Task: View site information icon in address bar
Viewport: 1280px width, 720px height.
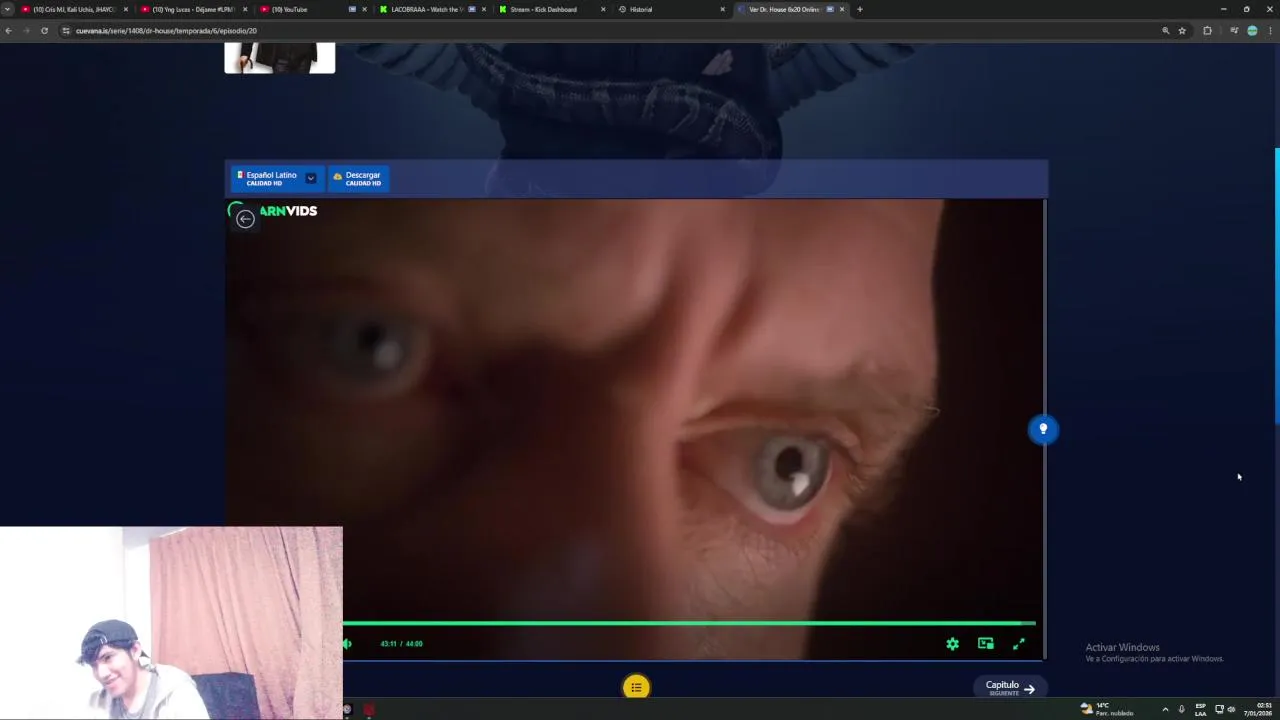Action: [66, 31]
